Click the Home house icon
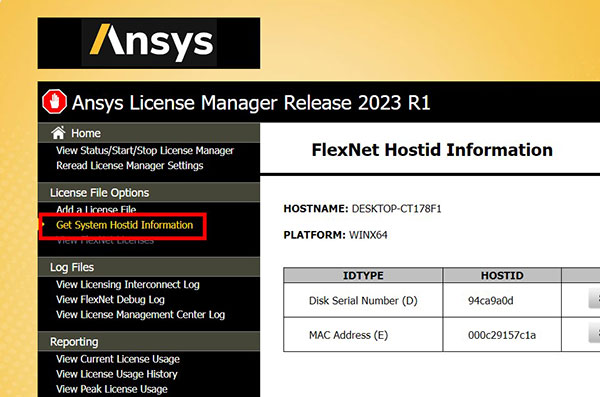Screen dimensions: 600x397 (58, 133)
